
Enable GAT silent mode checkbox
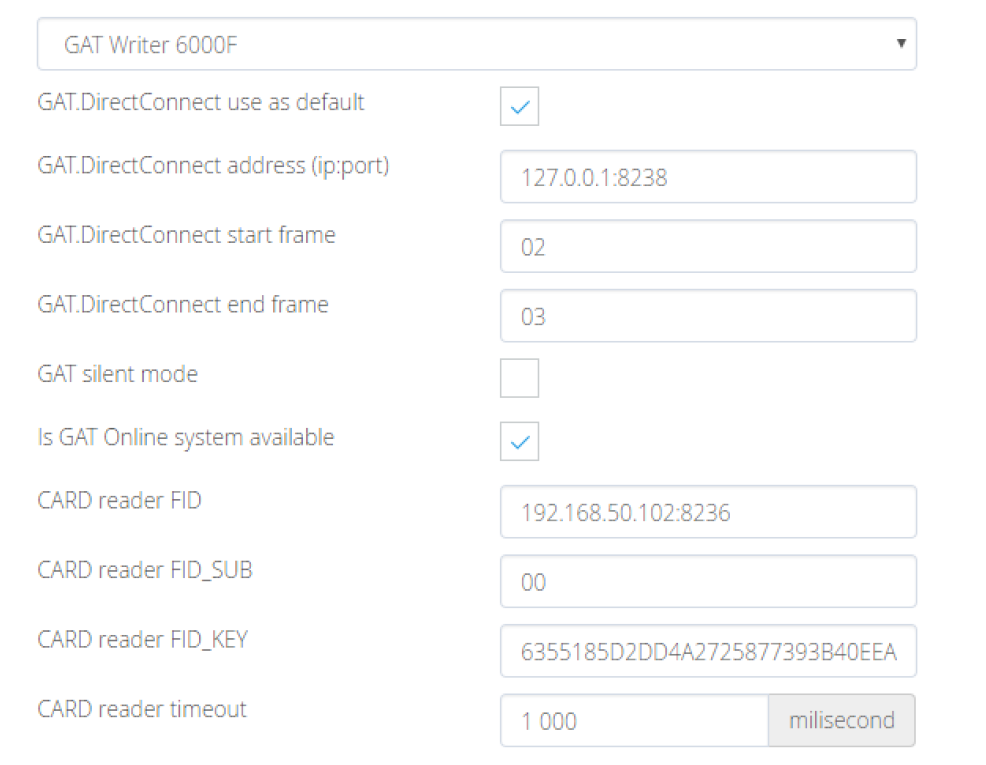click(x=519, y=378)
